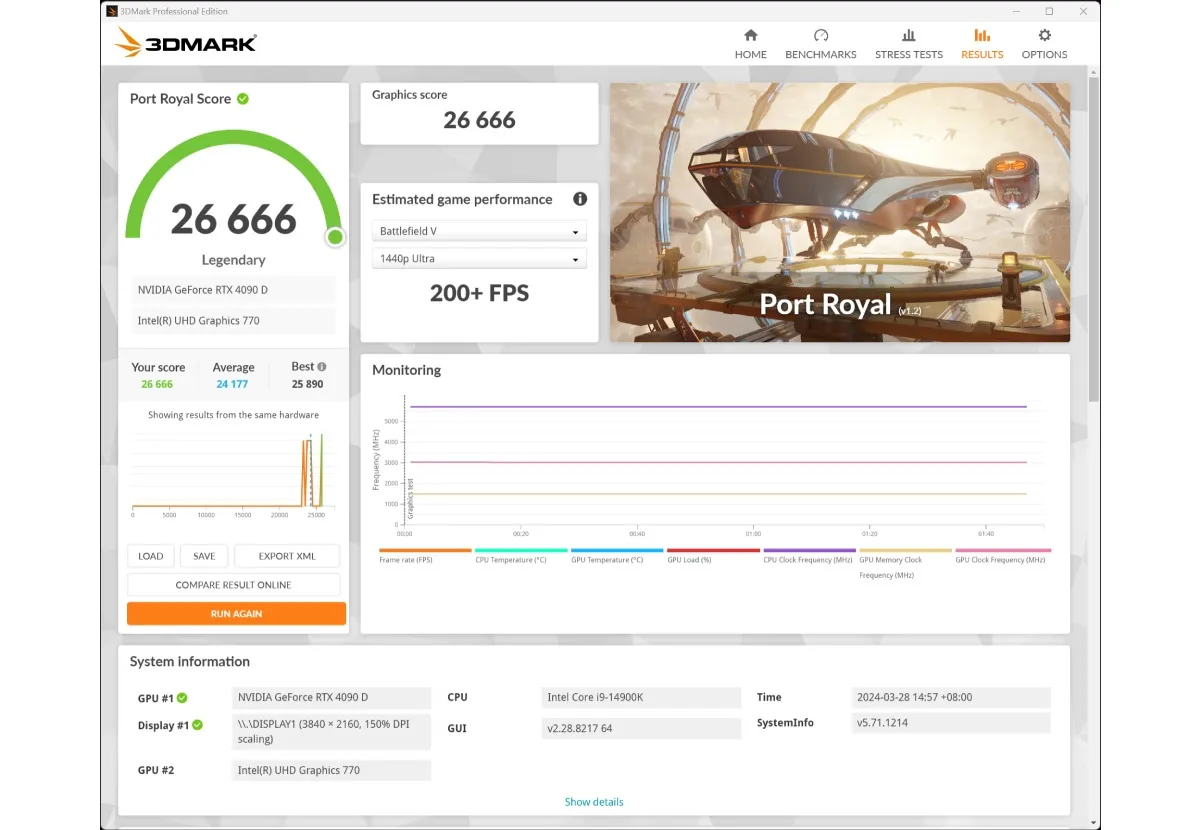The width and height of the screenshot is (1200, 830).
Task: Open the Options gear icon
Action: (x=1045, y=35)
